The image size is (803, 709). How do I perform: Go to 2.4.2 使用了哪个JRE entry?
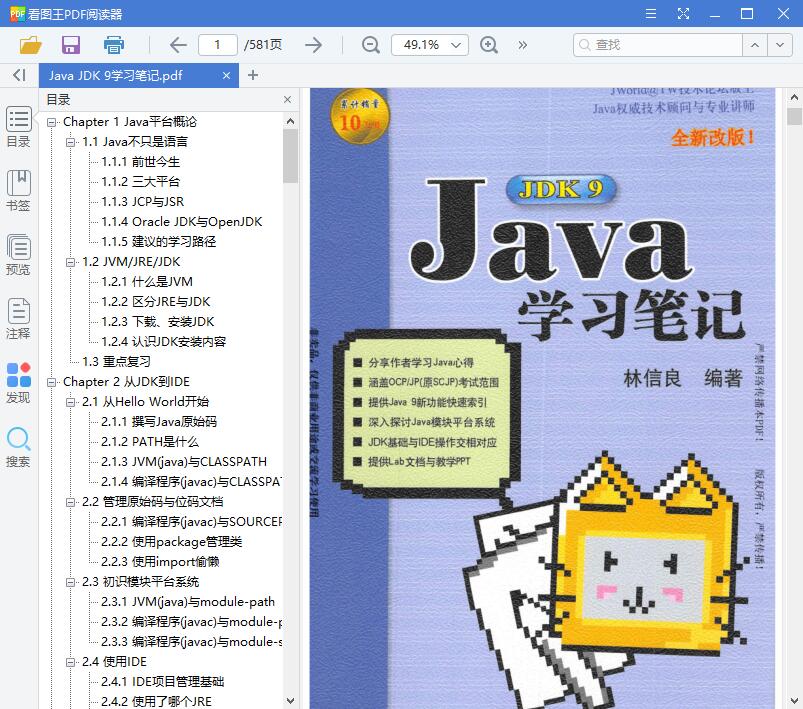click(x=156, y=701)
